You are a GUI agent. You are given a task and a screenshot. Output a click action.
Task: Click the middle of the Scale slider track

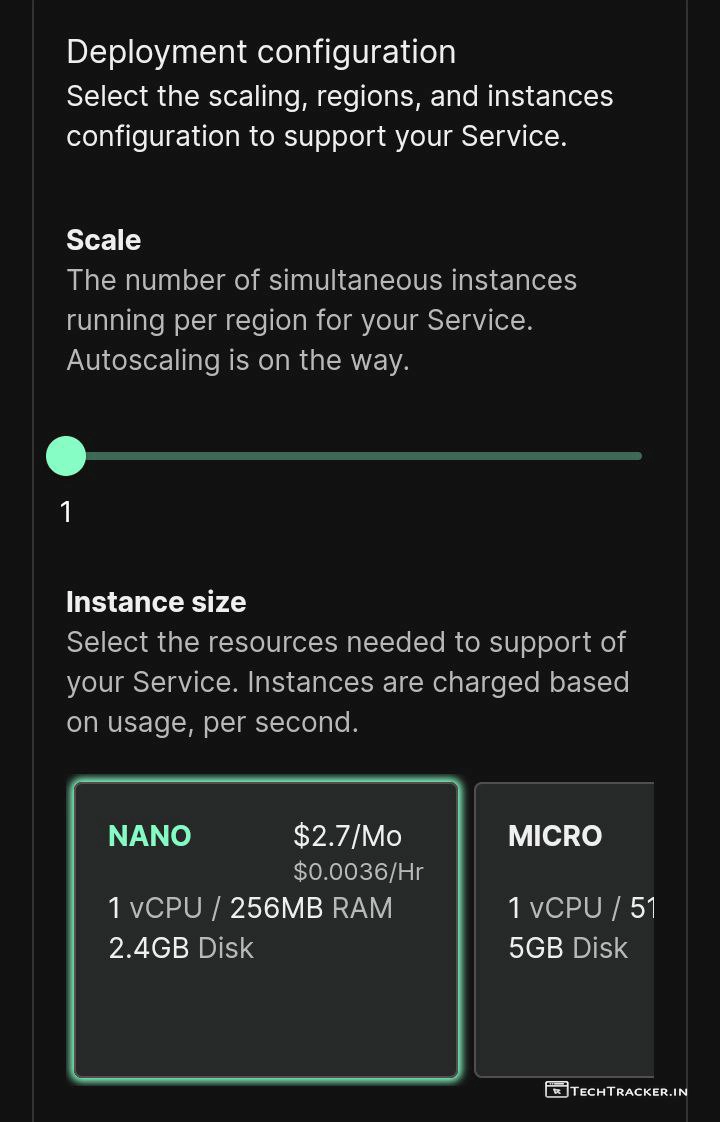(354, 456)
